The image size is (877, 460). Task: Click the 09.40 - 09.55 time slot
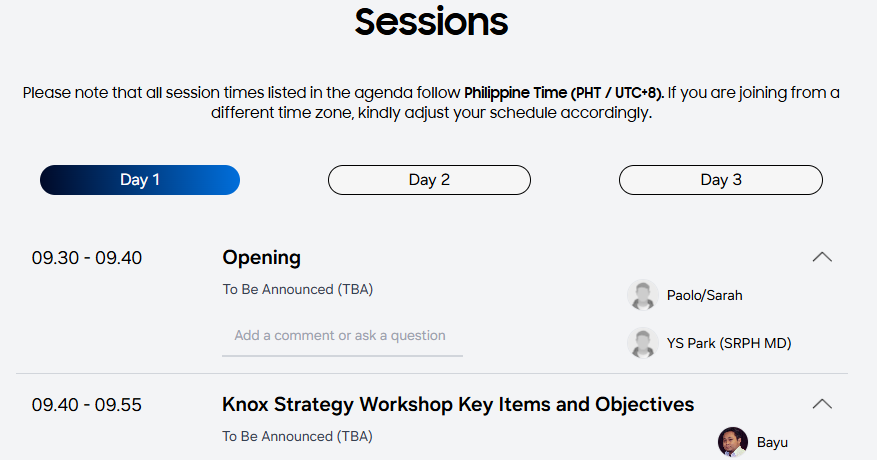tap(87, 405)
